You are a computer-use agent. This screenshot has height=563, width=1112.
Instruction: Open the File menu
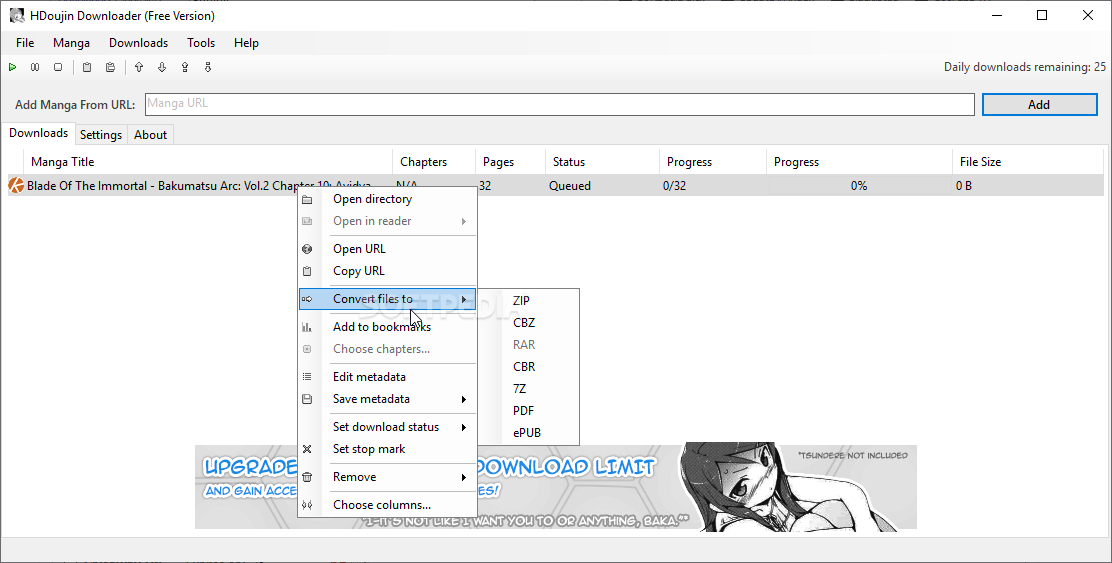pos(25,43)
